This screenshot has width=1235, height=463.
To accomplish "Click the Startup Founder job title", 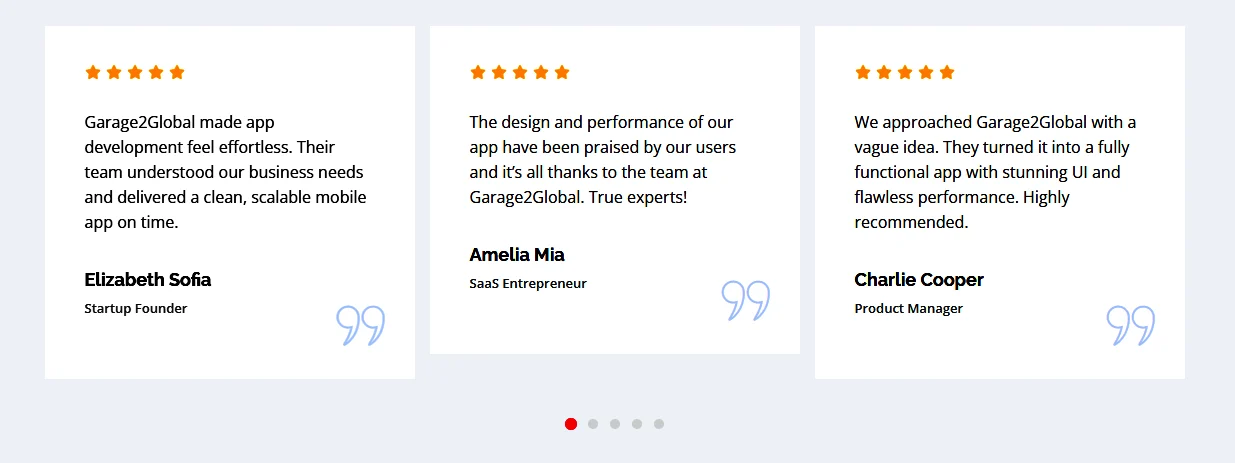I will [x=136, y=309].
